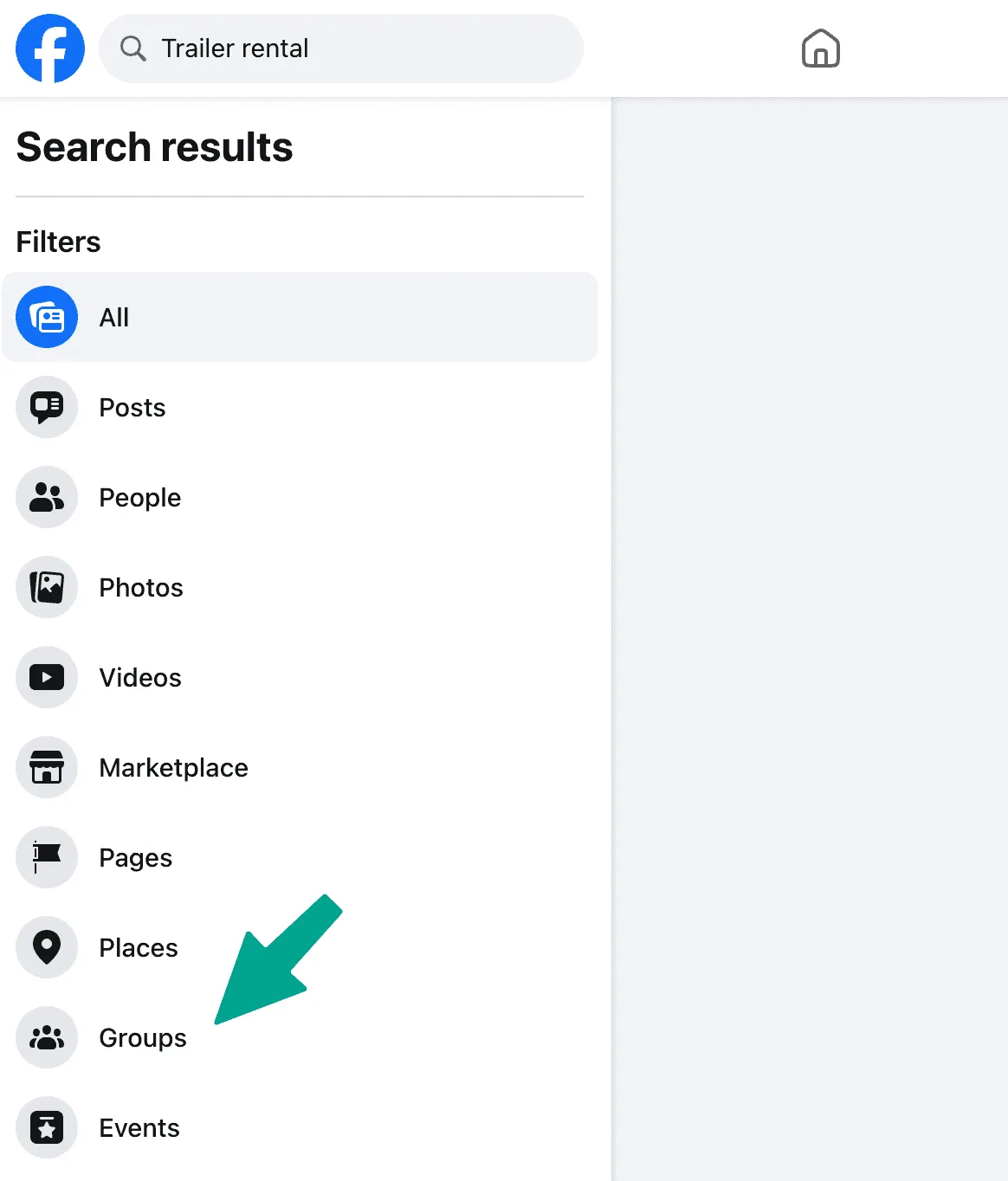The width and height of the screenshot is (1008, 1181).
Task: Click the Places map-pin icon
Action: pyautogui.click(x=47, y=948)
